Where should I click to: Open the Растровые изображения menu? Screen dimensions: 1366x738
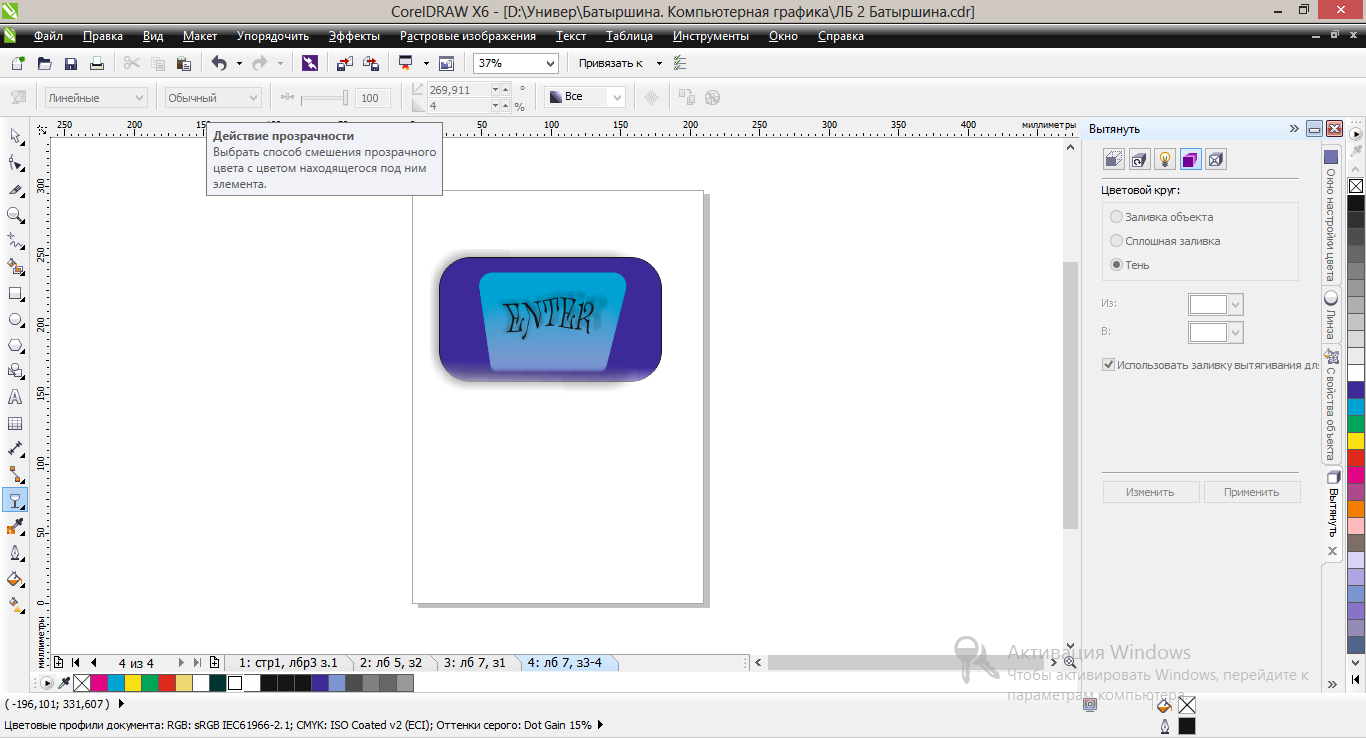click(x=468, y=36)
